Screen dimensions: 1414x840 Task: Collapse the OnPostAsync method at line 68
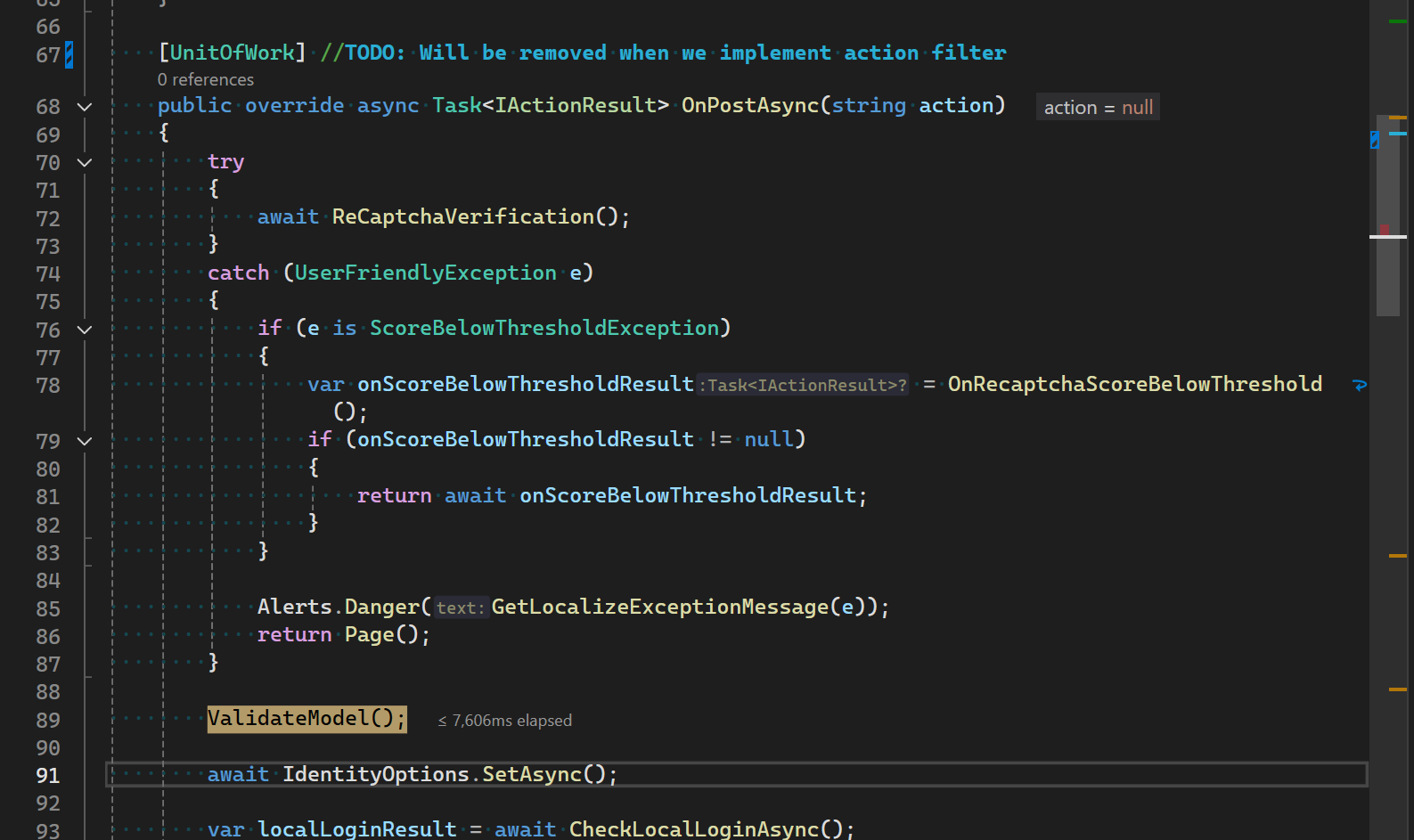85,107
